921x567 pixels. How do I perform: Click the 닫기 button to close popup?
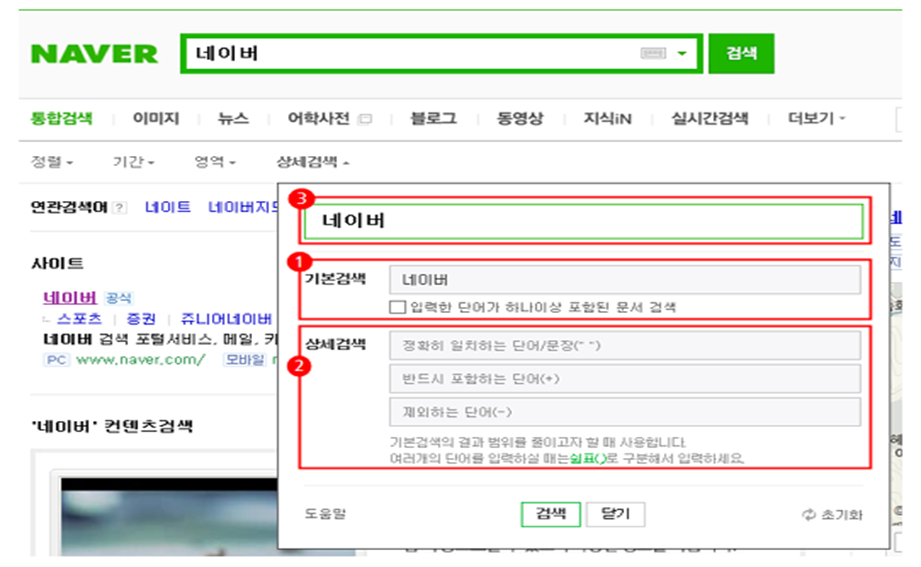coord(616,514)
